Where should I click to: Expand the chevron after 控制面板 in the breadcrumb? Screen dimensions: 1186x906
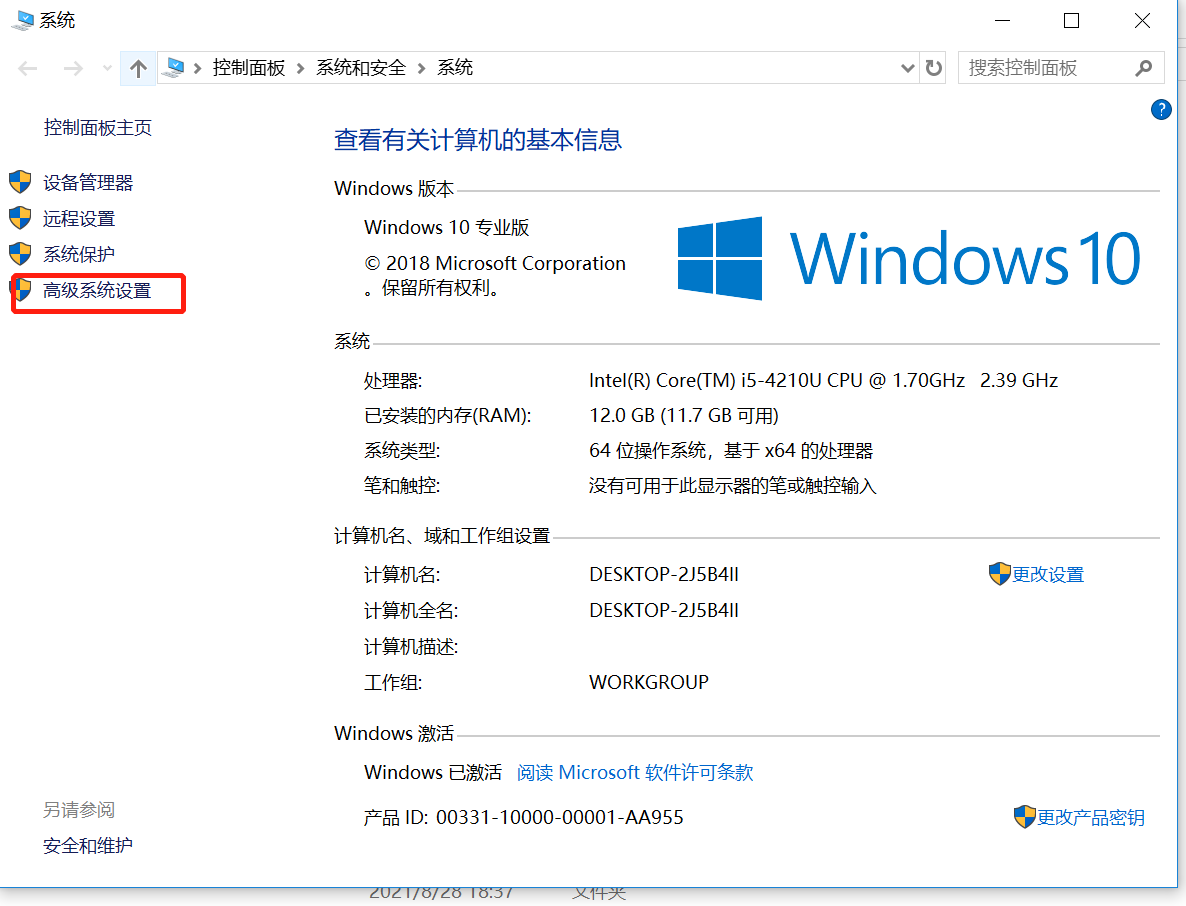pyautogui.click(x=300, y=69)
